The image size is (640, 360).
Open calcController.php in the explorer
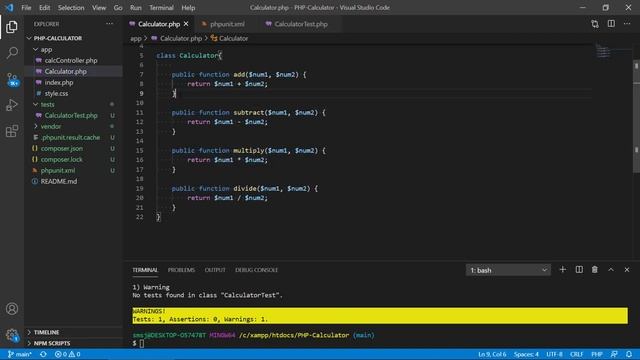71,60
